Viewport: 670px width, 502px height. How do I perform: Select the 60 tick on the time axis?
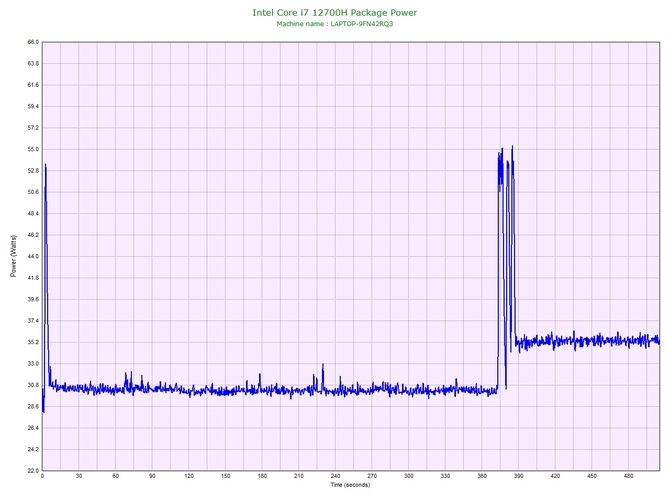tap(115, 476)
